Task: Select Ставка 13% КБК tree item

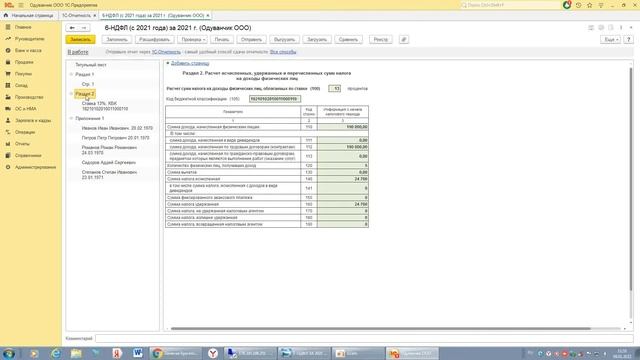Action: coord(105,106)
